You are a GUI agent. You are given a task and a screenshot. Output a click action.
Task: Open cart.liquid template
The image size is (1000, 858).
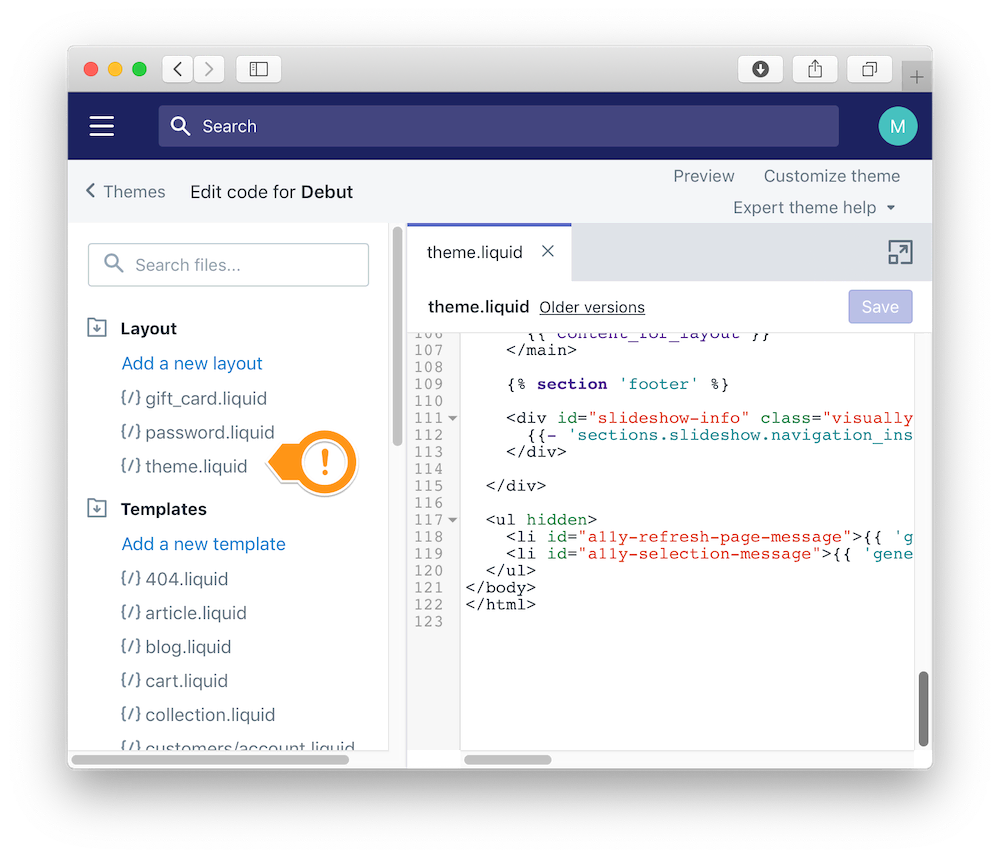click(174, 681)
